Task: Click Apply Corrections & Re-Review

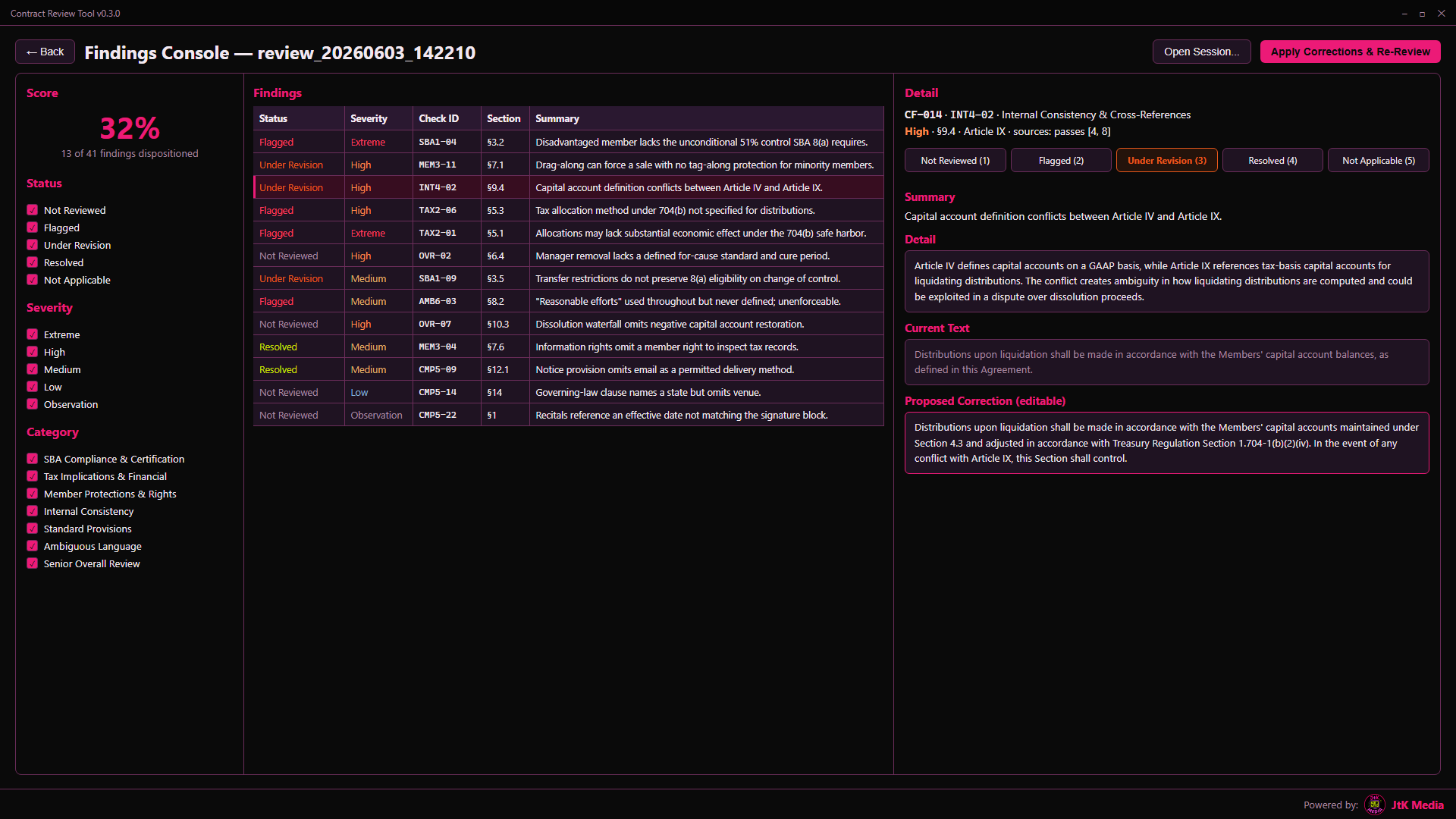Action: pos(1350,52)
